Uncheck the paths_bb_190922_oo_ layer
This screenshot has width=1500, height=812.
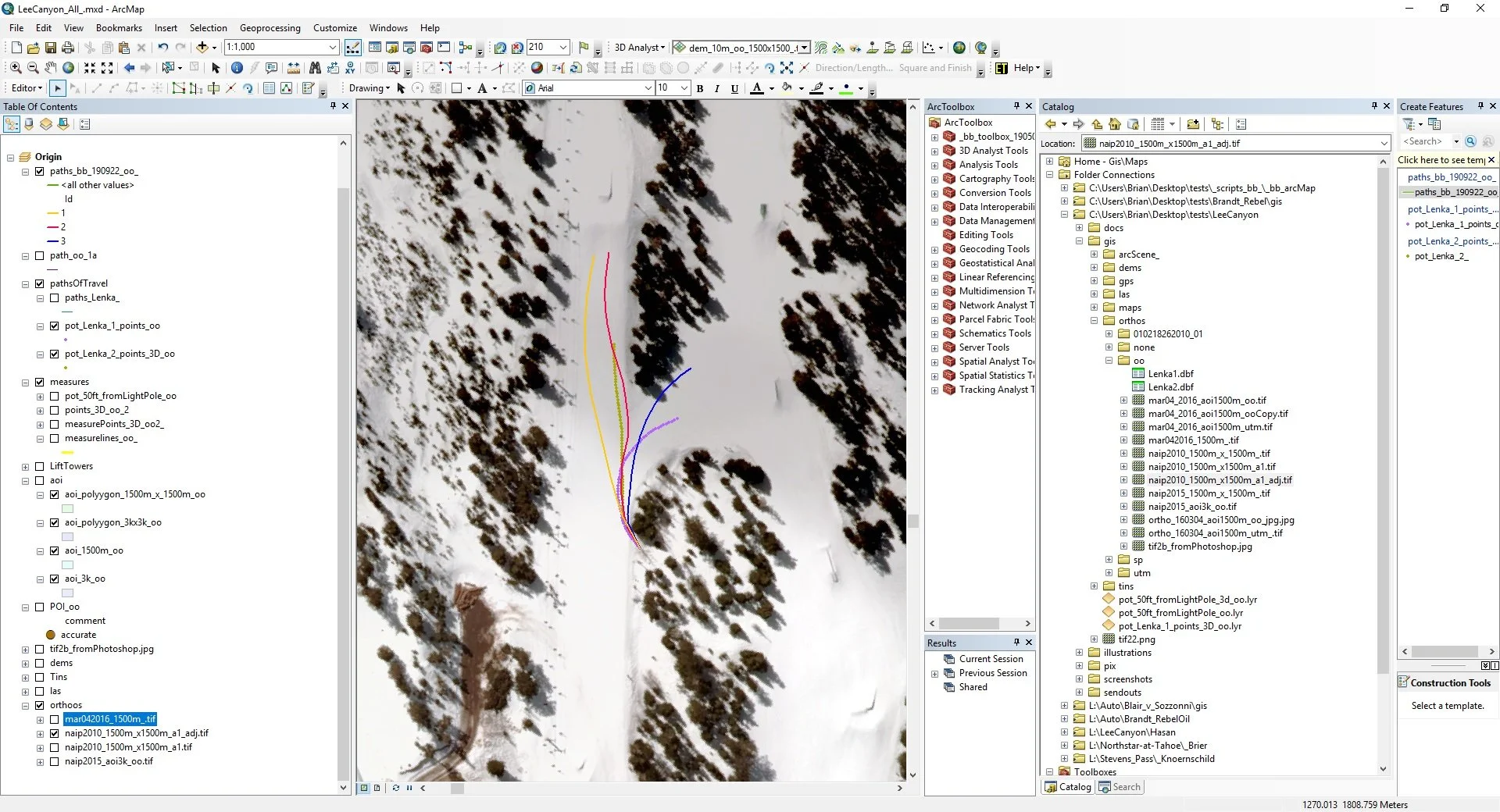click(40, 171)
